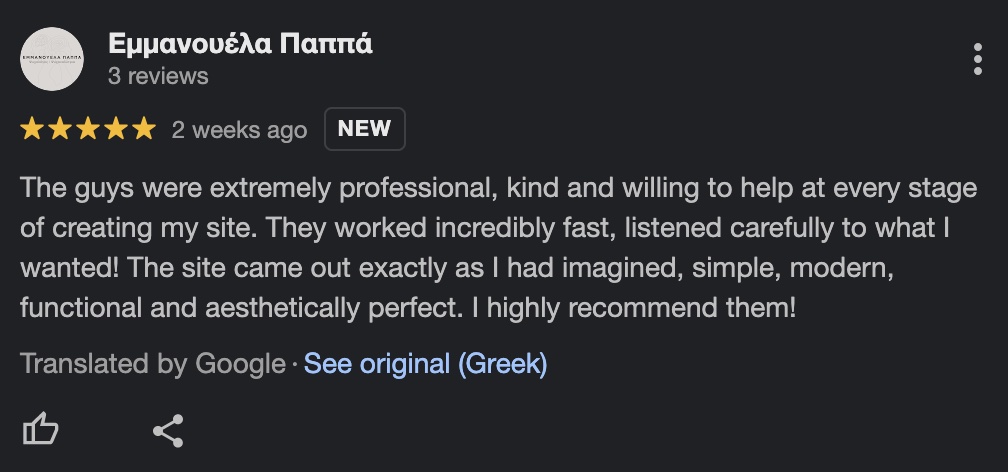
Task: Open the reviewer's round profile picture
Action: (52, 59)
